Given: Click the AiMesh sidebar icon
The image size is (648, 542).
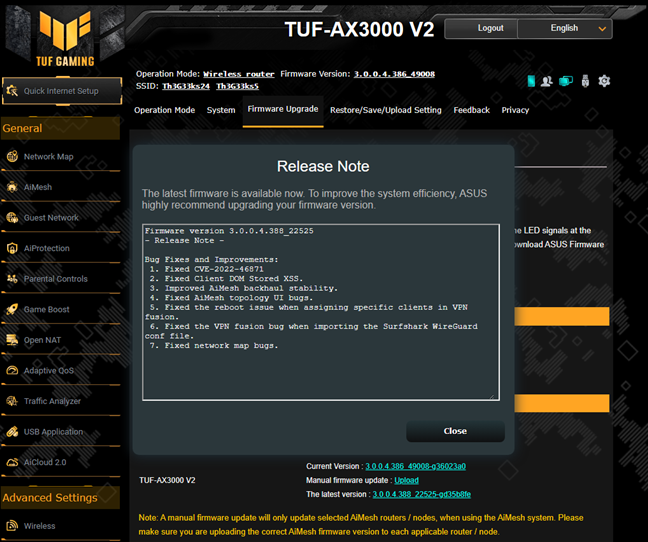Looking at the screenshot, I should pos(12,187).
